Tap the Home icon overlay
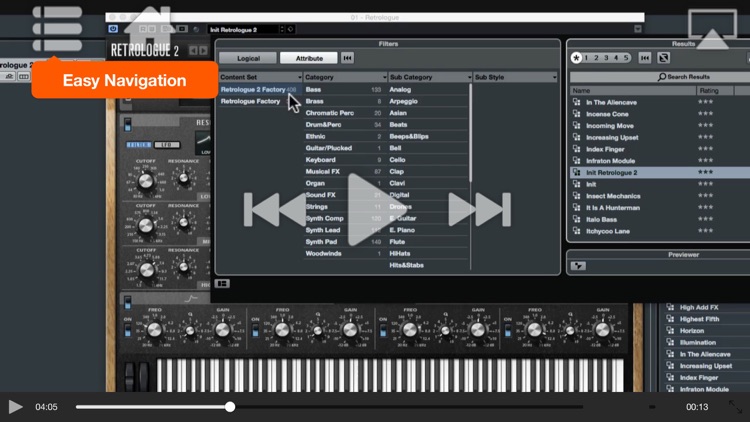Image resolution: width=750 pixels, height=422 pixels. coord(148,28)
